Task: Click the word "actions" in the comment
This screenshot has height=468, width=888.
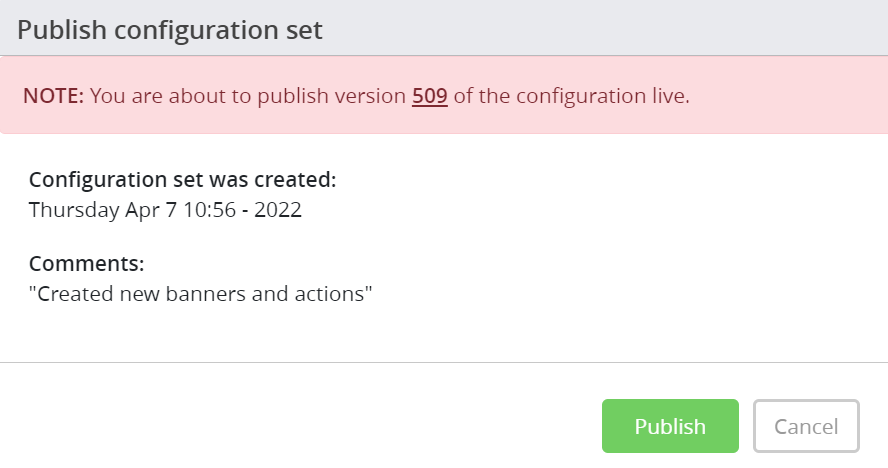Action: pos(332,295)
